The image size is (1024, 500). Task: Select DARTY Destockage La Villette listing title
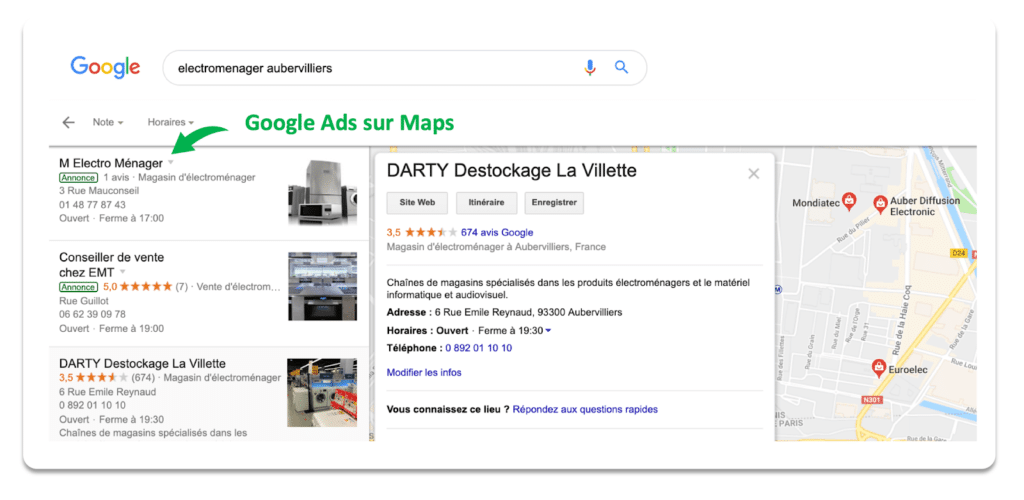[142, 363]
